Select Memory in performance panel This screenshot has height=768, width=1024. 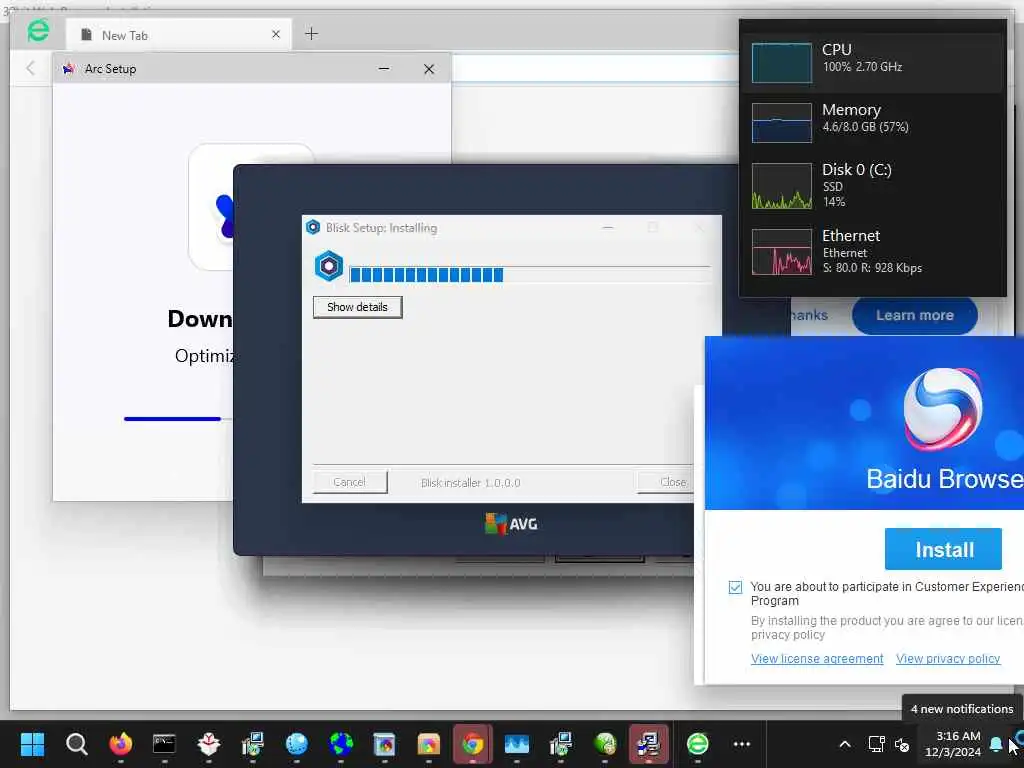coord(872,122)
